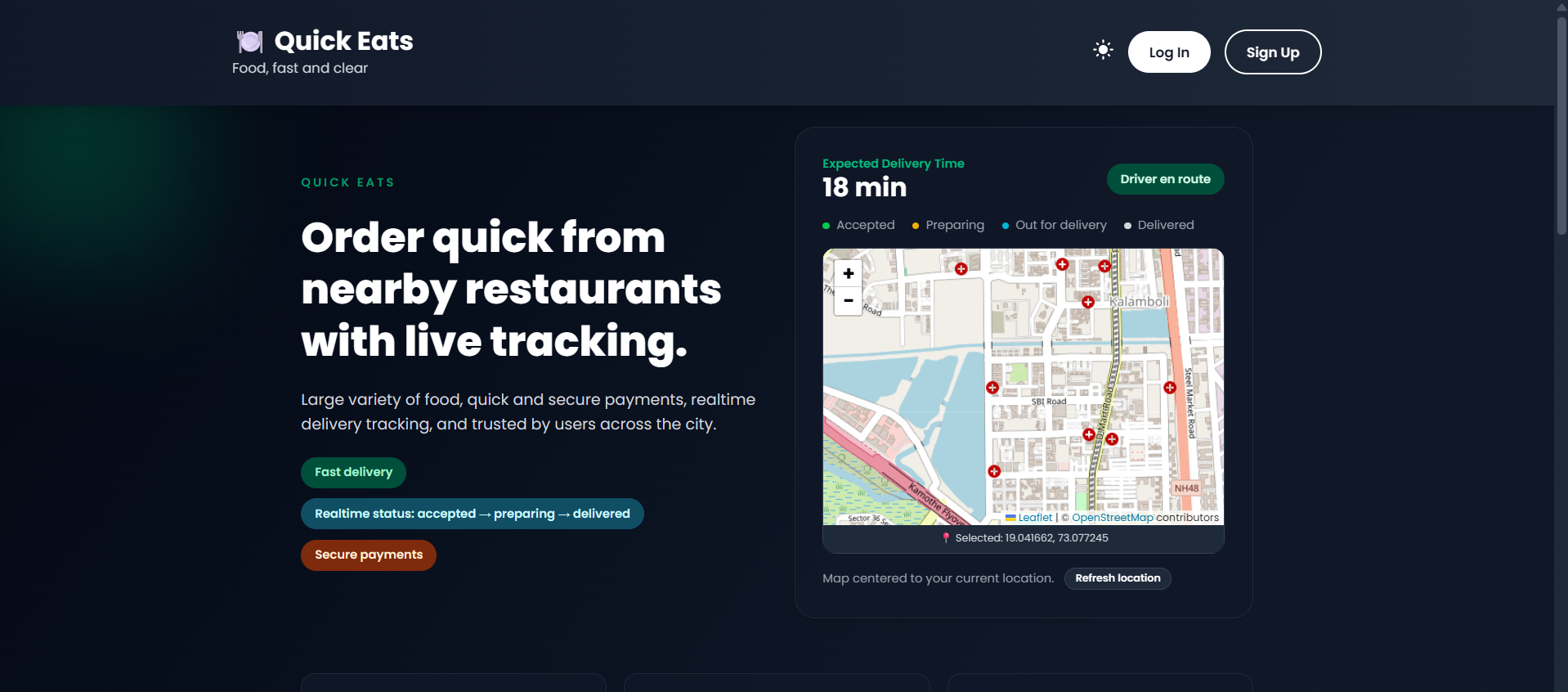Open the OpenStreetMap link

[1112, 518]
